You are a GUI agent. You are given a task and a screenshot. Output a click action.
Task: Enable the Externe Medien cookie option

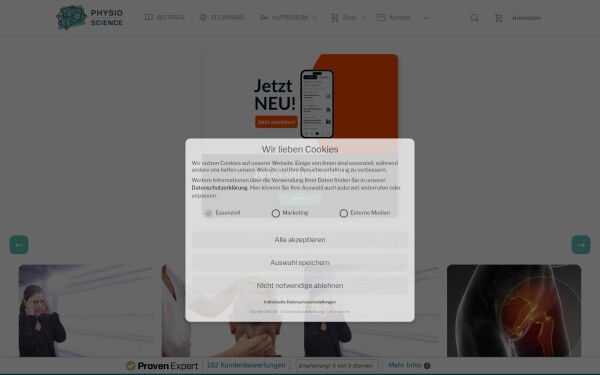pyautogui.click(x=344, y=213)
